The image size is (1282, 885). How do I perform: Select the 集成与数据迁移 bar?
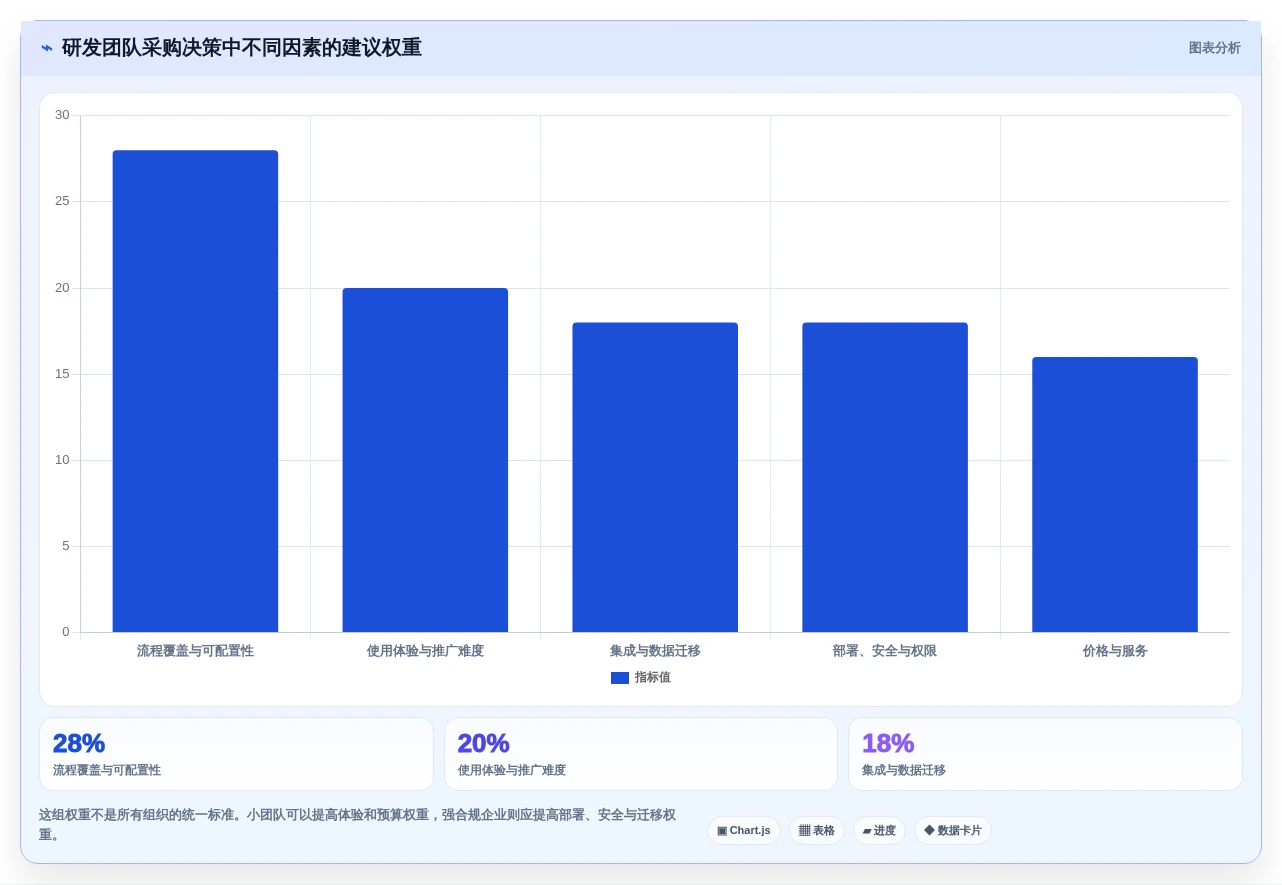tap(655, 477)
